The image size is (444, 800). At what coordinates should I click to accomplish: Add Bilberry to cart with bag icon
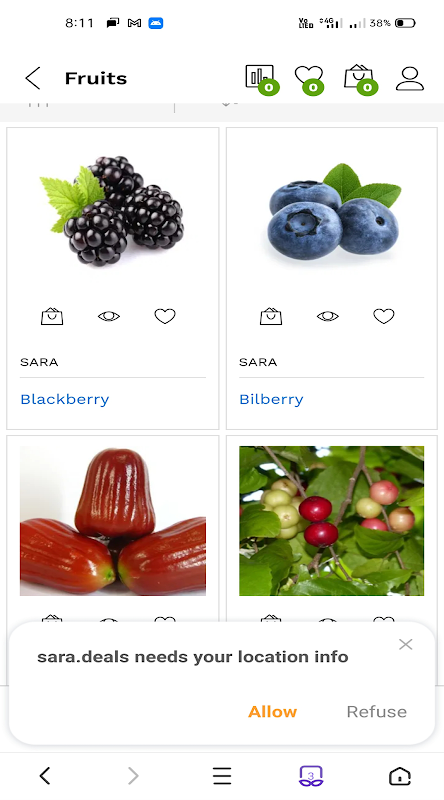271,316
